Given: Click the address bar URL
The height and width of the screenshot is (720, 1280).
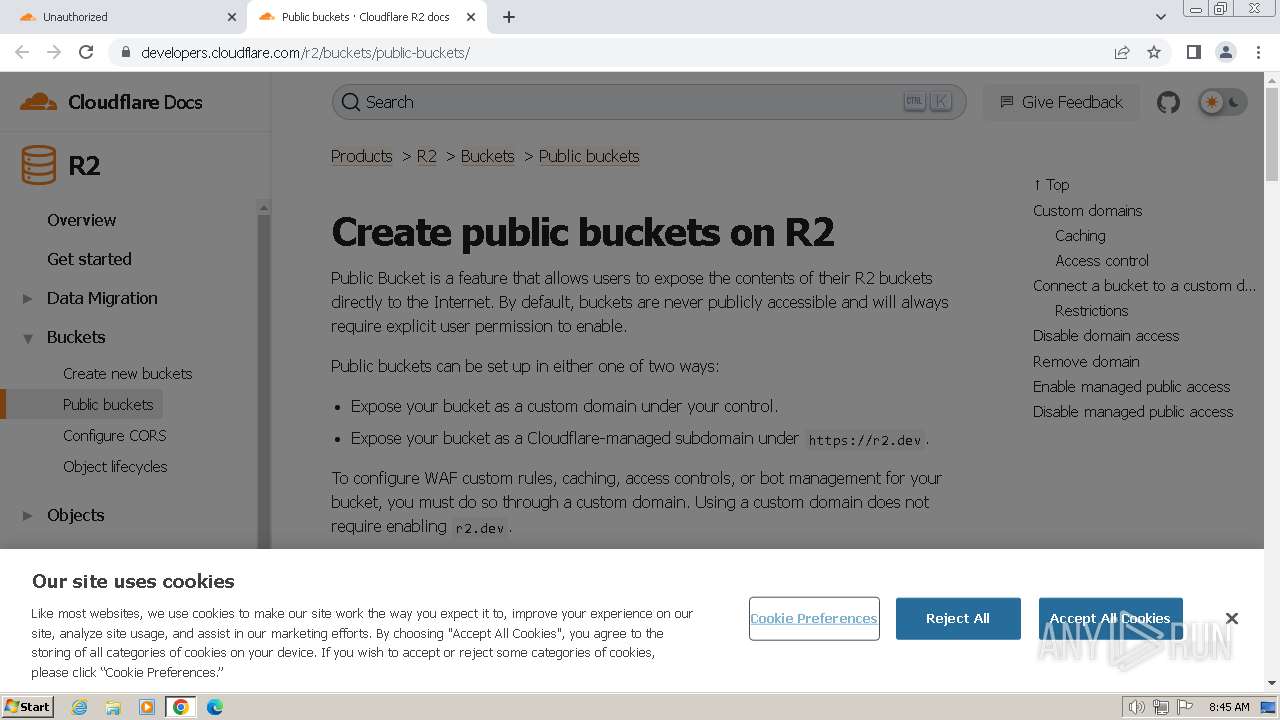Looking at the screenshot, I should tap(305, 53).
